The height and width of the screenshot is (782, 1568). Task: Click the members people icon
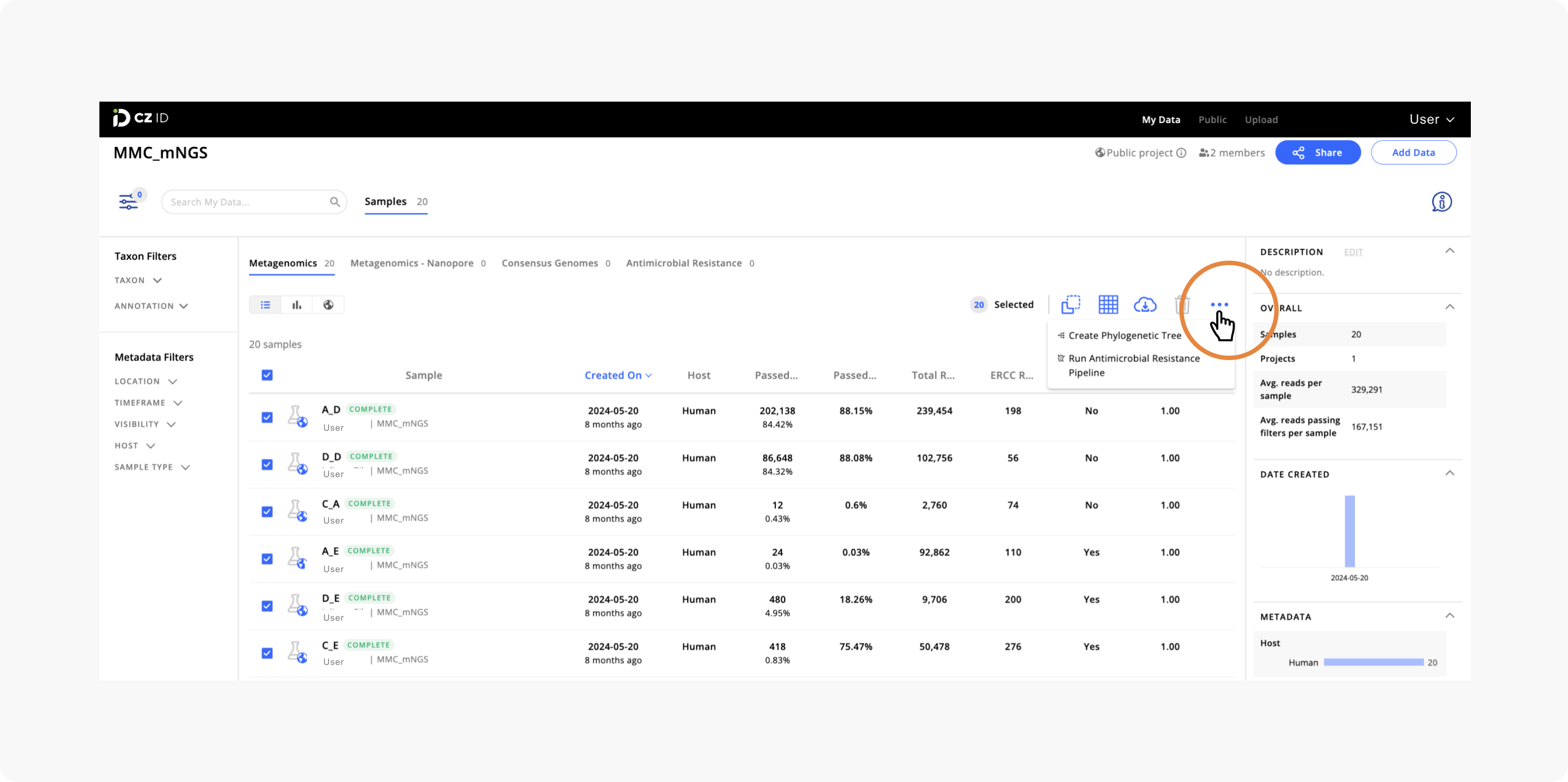click(x=1204, y=153)
